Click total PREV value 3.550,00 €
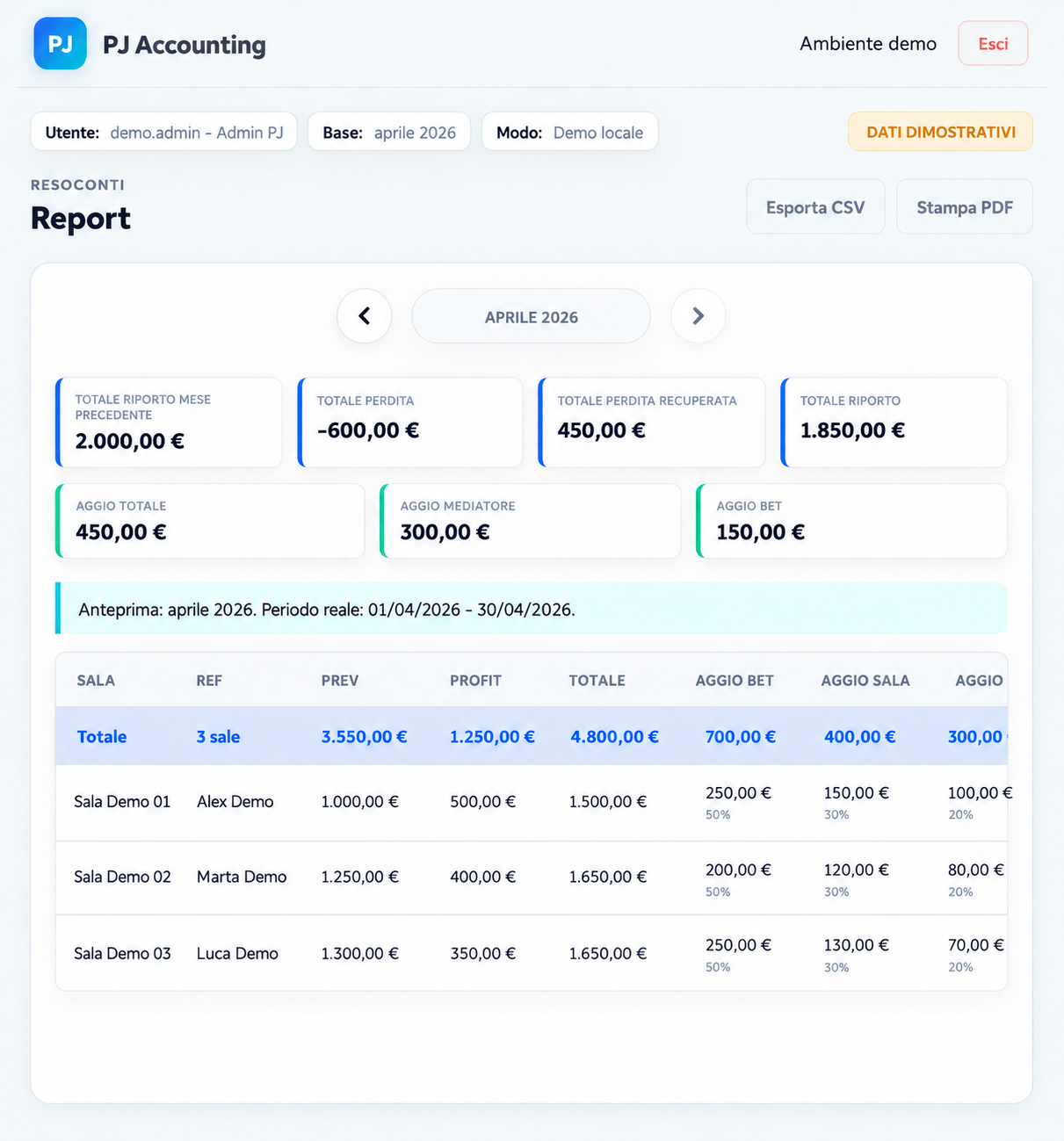The width and height of the screenshot is (1064, 1141). point(364,736)
